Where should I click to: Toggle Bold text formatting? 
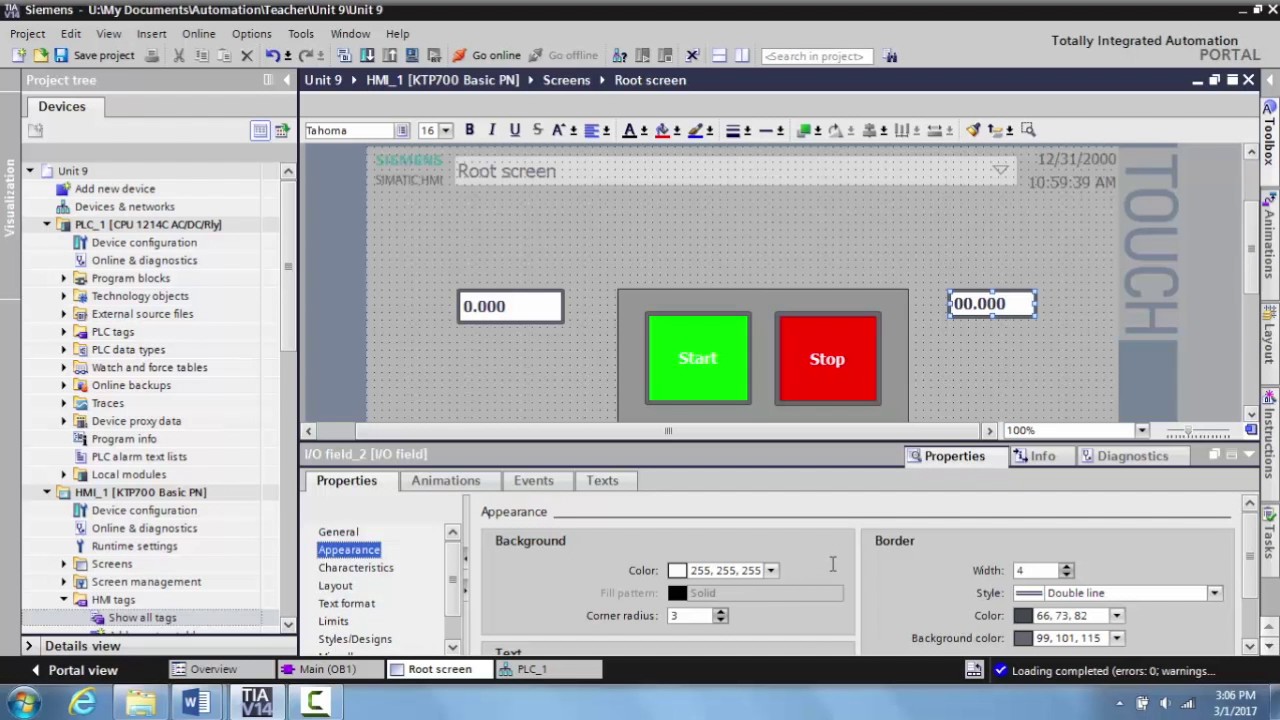click(x=469, y=130)
